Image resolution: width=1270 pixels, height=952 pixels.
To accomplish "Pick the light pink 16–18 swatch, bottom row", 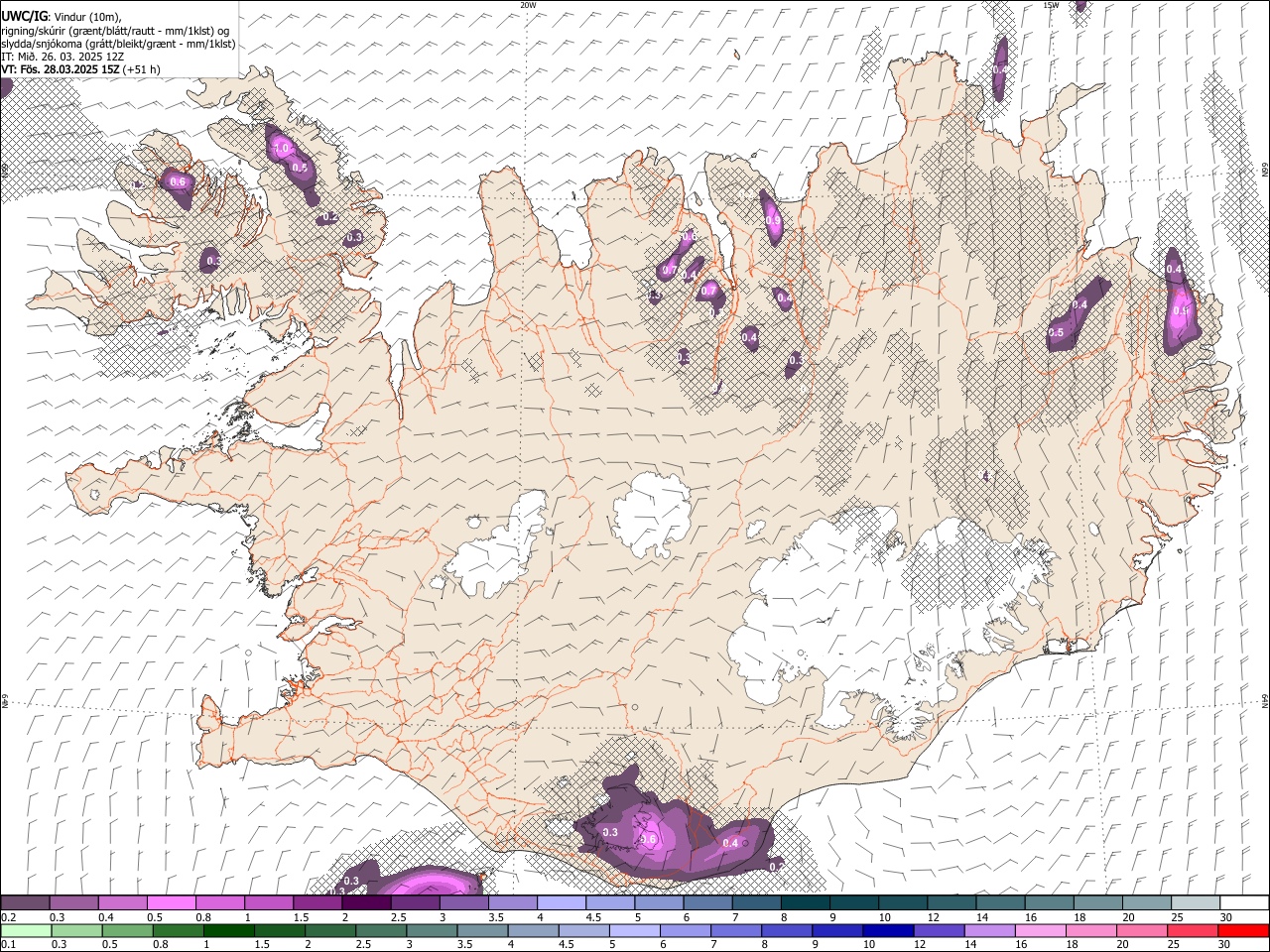I will 1041,931.
